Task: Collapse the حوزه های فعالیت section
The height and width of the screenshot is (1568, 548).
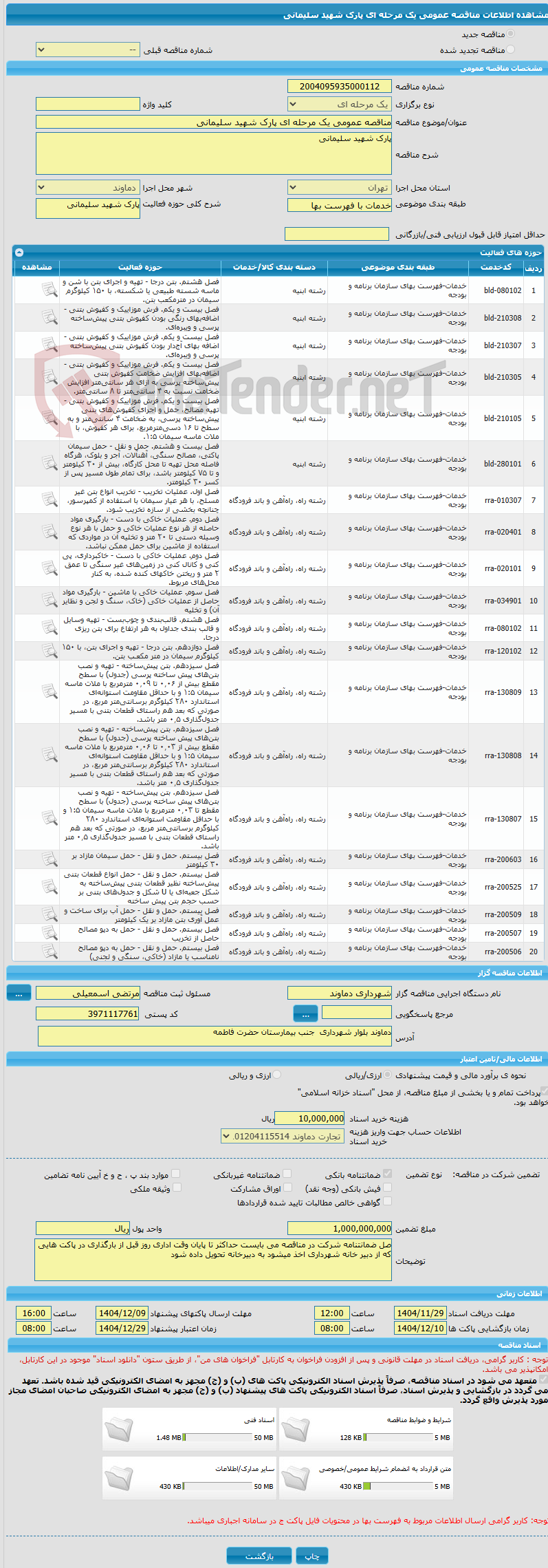Action: tap(19, 253)
